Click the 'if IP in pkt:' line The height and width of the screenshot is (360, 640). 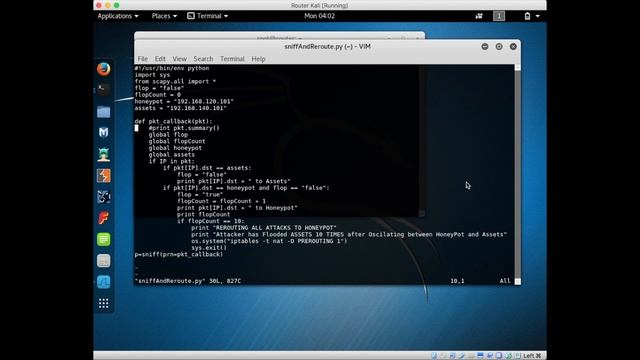(x=171, y=161)
